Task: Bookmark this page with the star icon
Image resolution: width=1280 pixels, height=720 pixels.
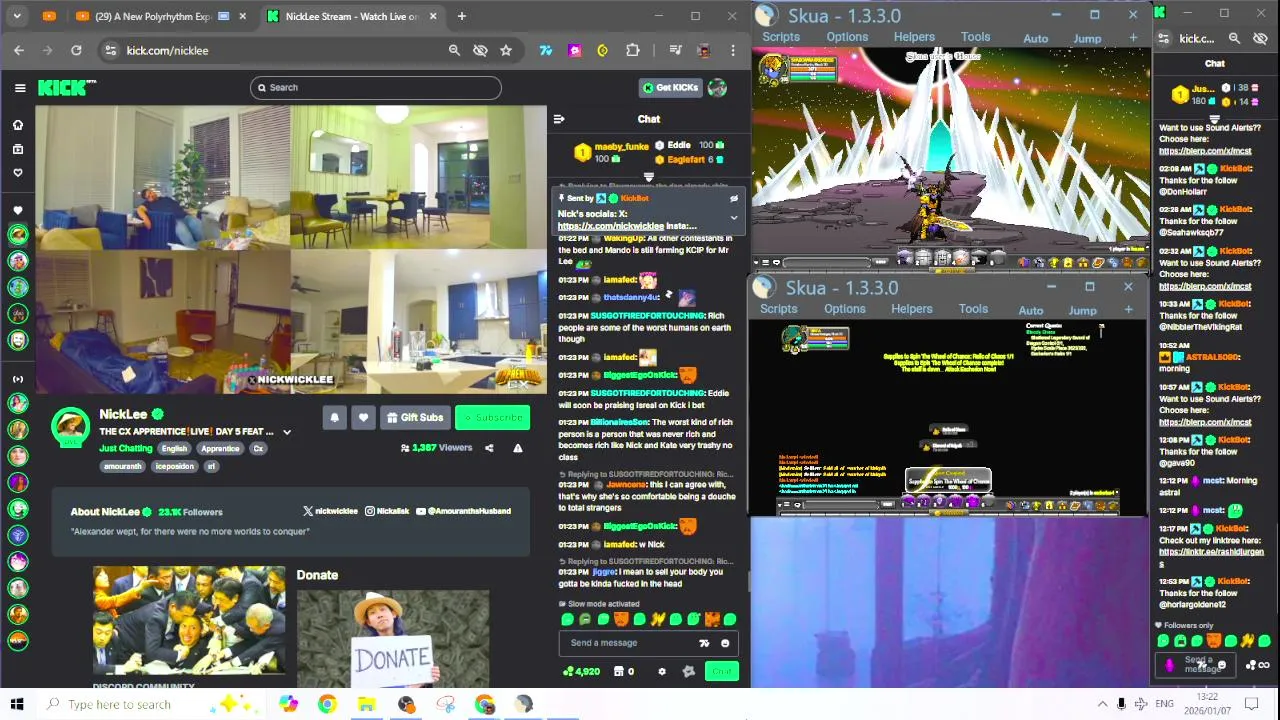Action: [506, 50]
